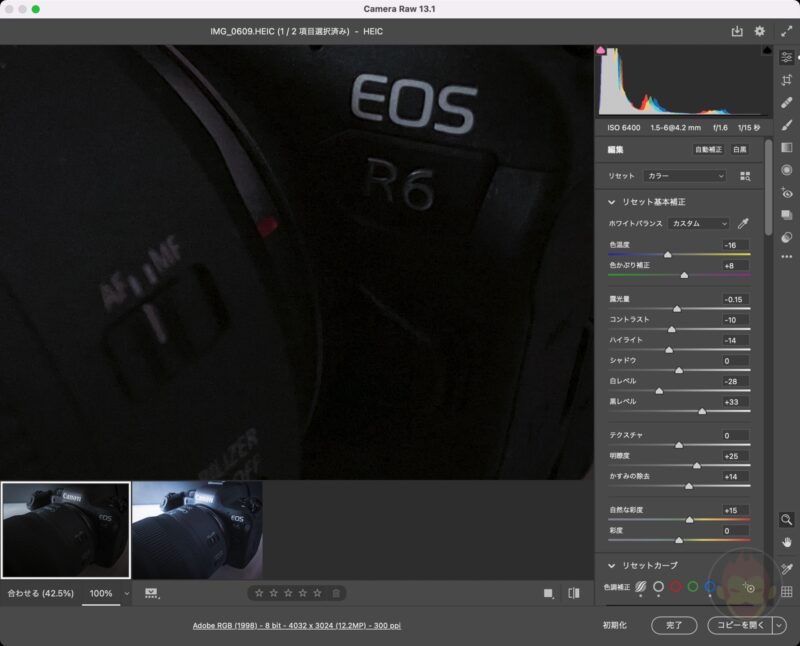Select the Crop and Rotate tool
Screen dimensions: 800x646
tap(786, 80)
